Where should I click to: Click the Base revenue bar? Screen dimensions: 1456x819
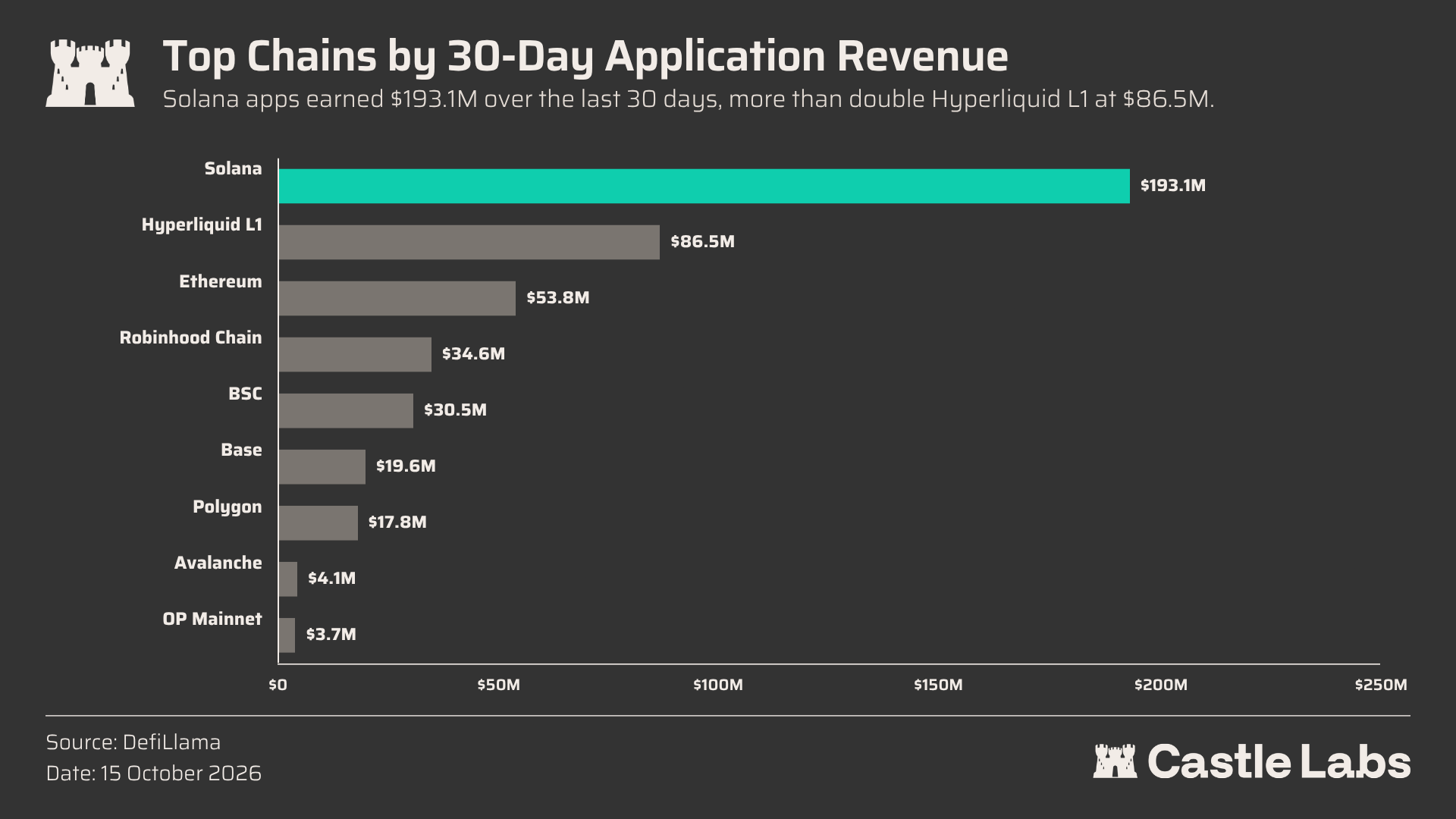(x=322, y=466)
